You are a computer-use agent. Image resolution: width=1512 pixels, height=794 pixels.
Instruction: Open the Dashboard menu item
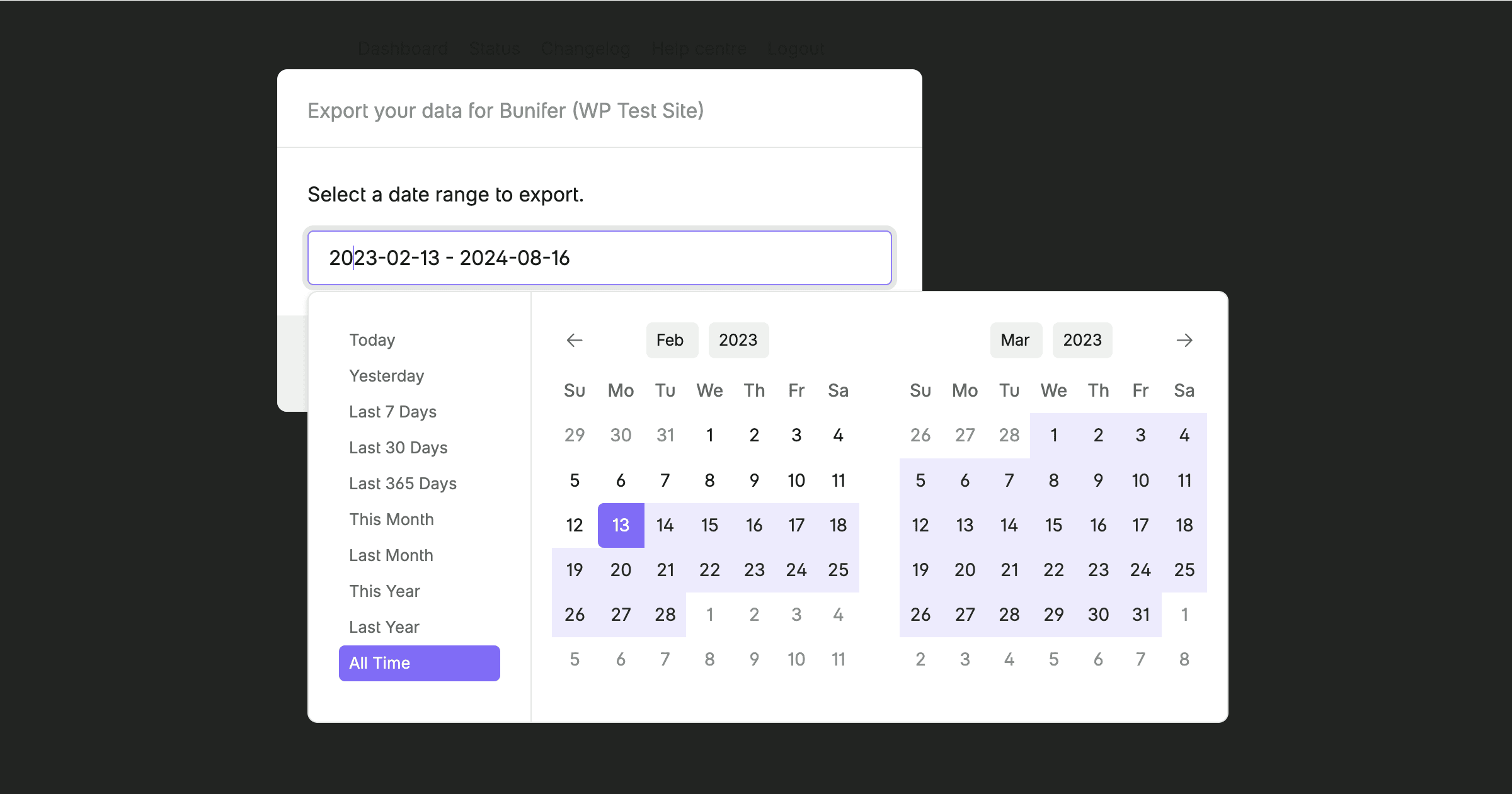tap(403, 48)
